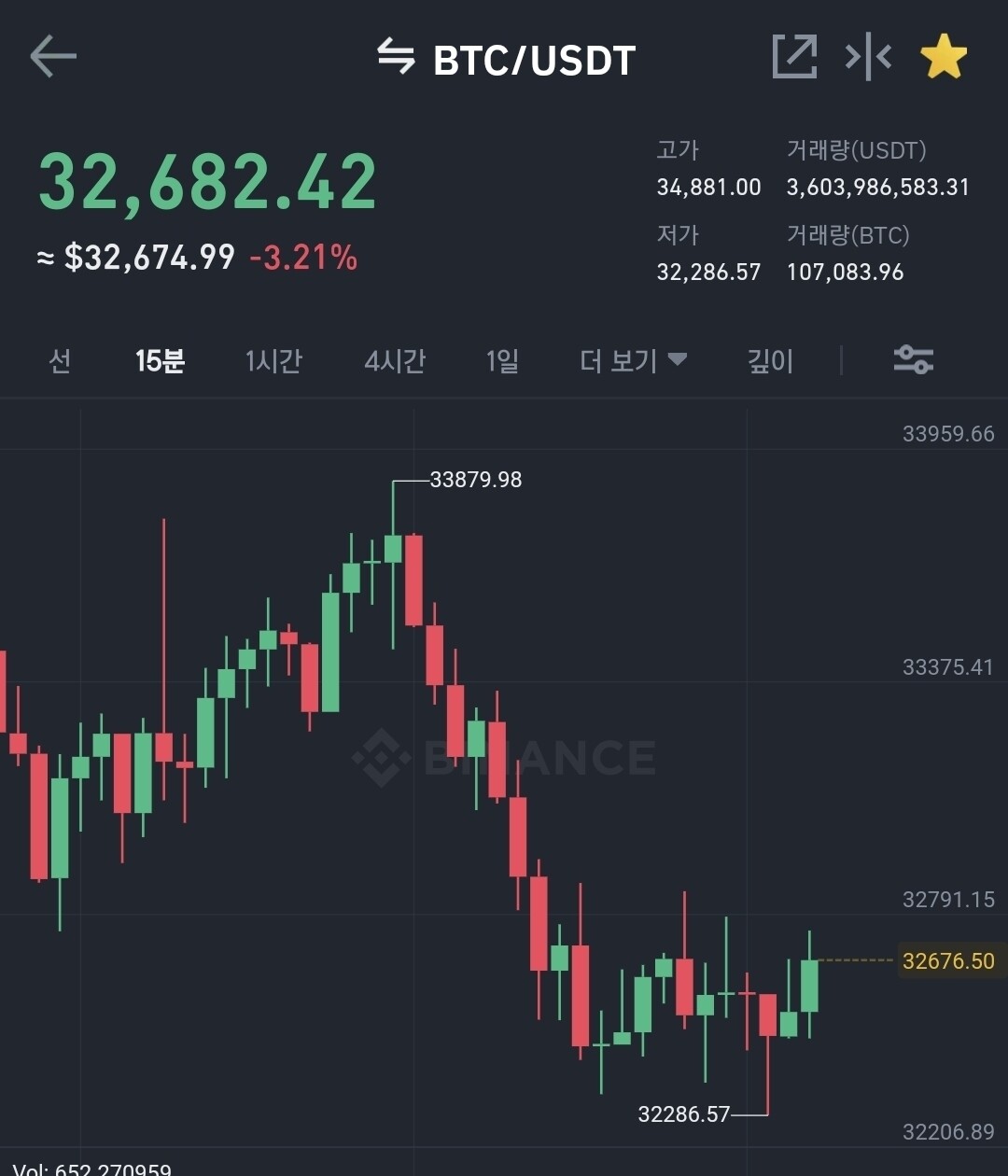Tap the current price label 32676.50
This screenshot has width=1008, height=1176.
(x=948, y=960)
